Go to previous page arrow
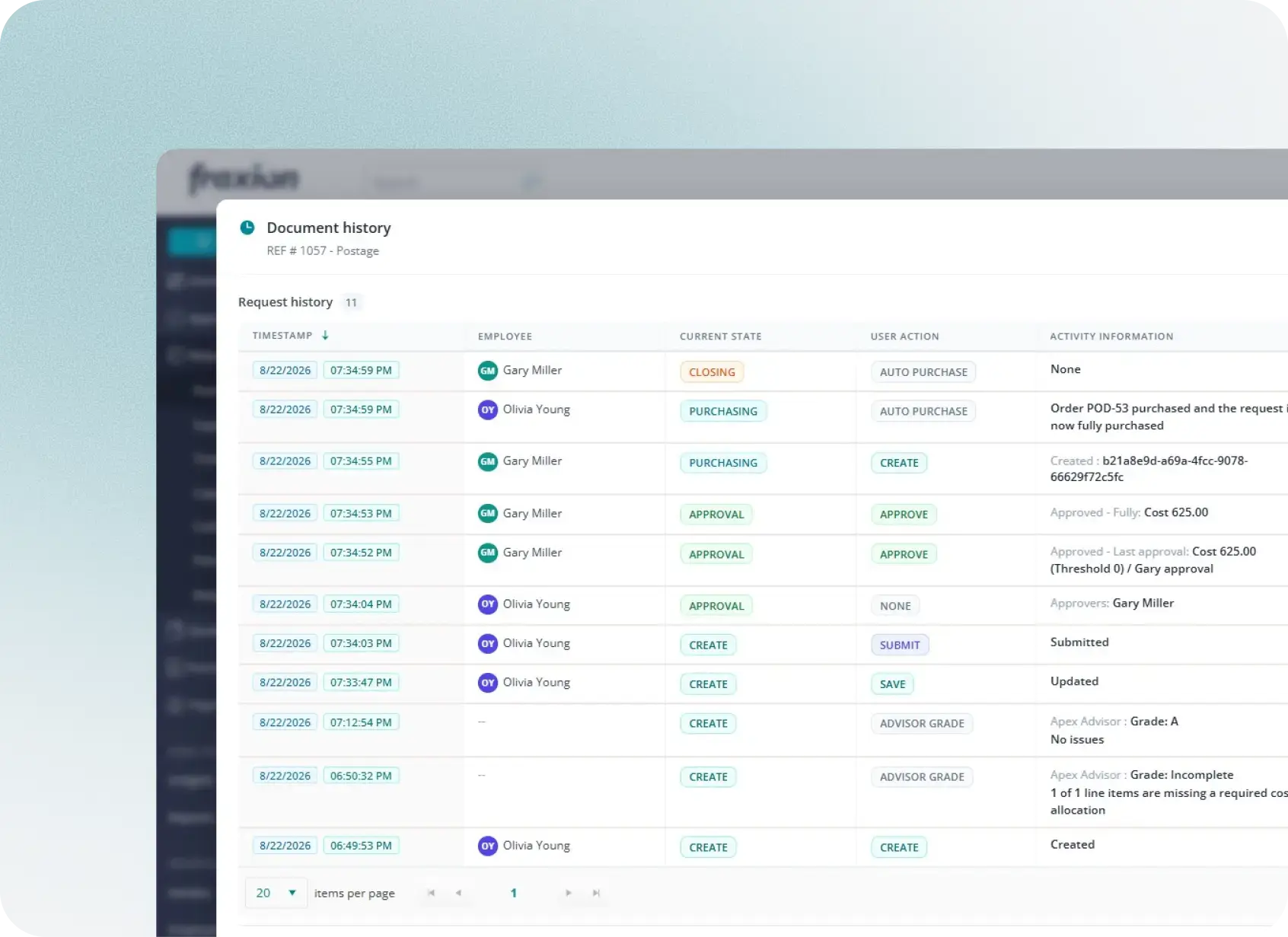Viewport: 1288px width, 937px height. tap(458, 893)
